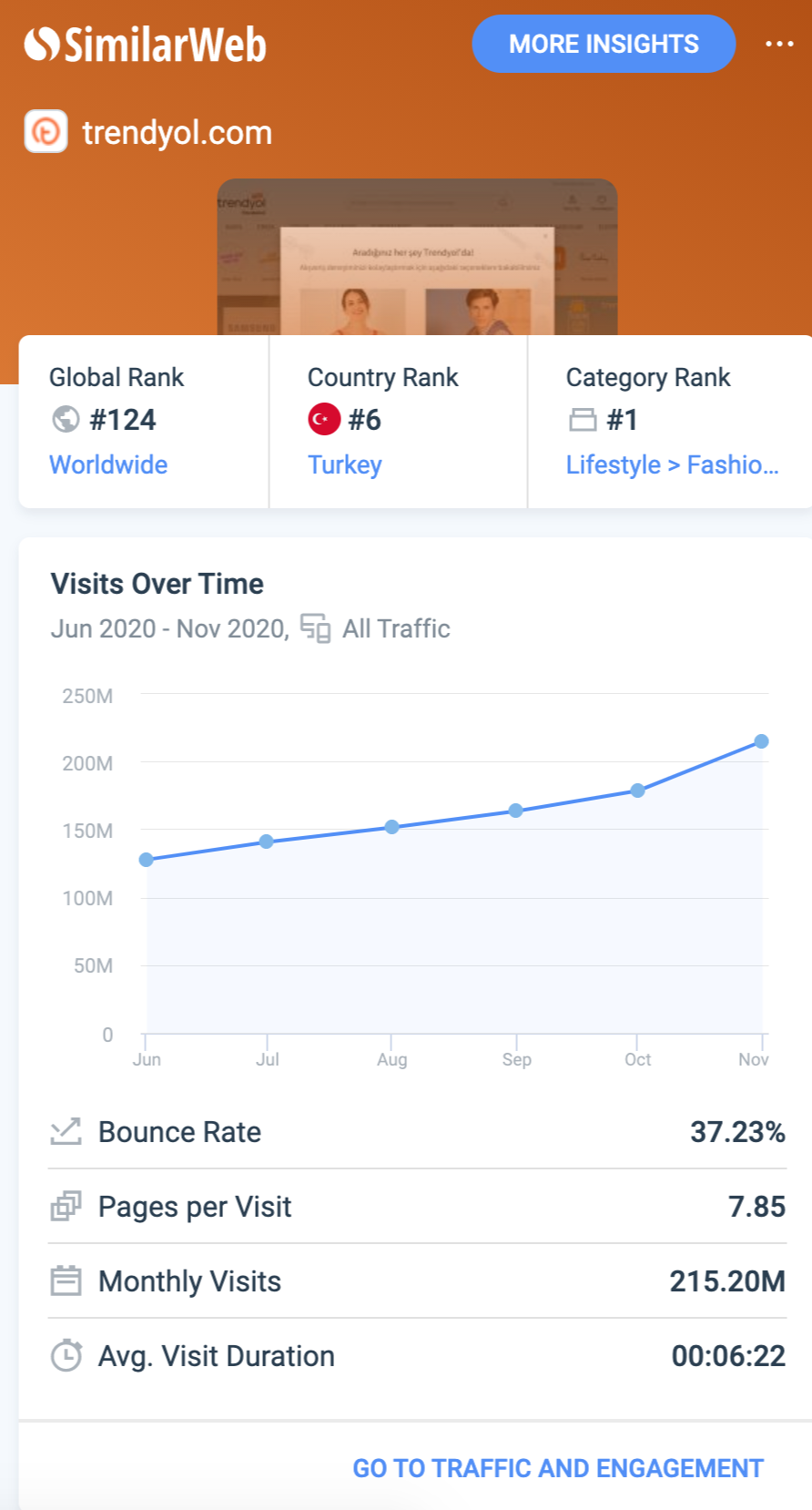The width and height of the screenshot is (812, 1510).
Task: Click the 215.20M monthly visits value
Action: [727, 1281]
